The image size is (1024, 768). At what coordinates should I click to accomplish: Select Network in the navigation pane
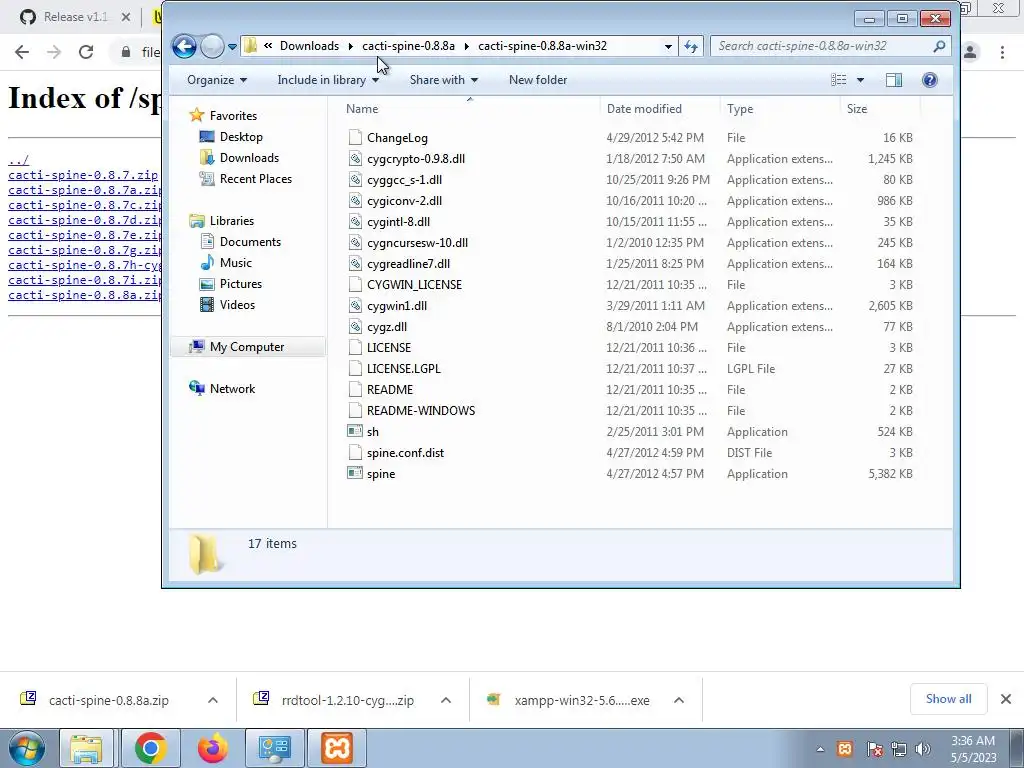pos(232,389)
